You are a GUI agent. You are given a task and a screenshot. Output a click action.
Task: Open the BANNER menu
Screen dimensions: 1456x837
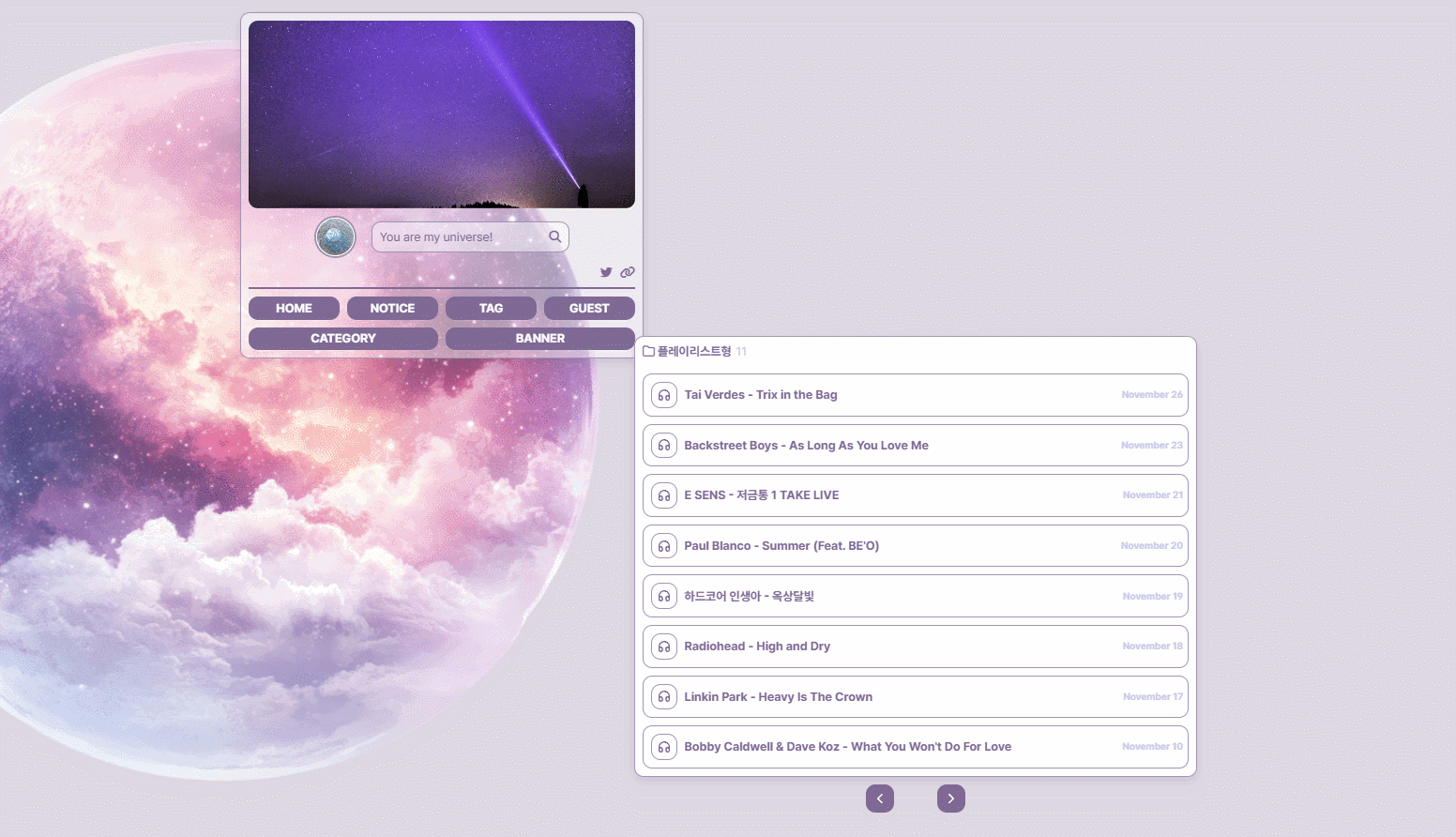540,338
